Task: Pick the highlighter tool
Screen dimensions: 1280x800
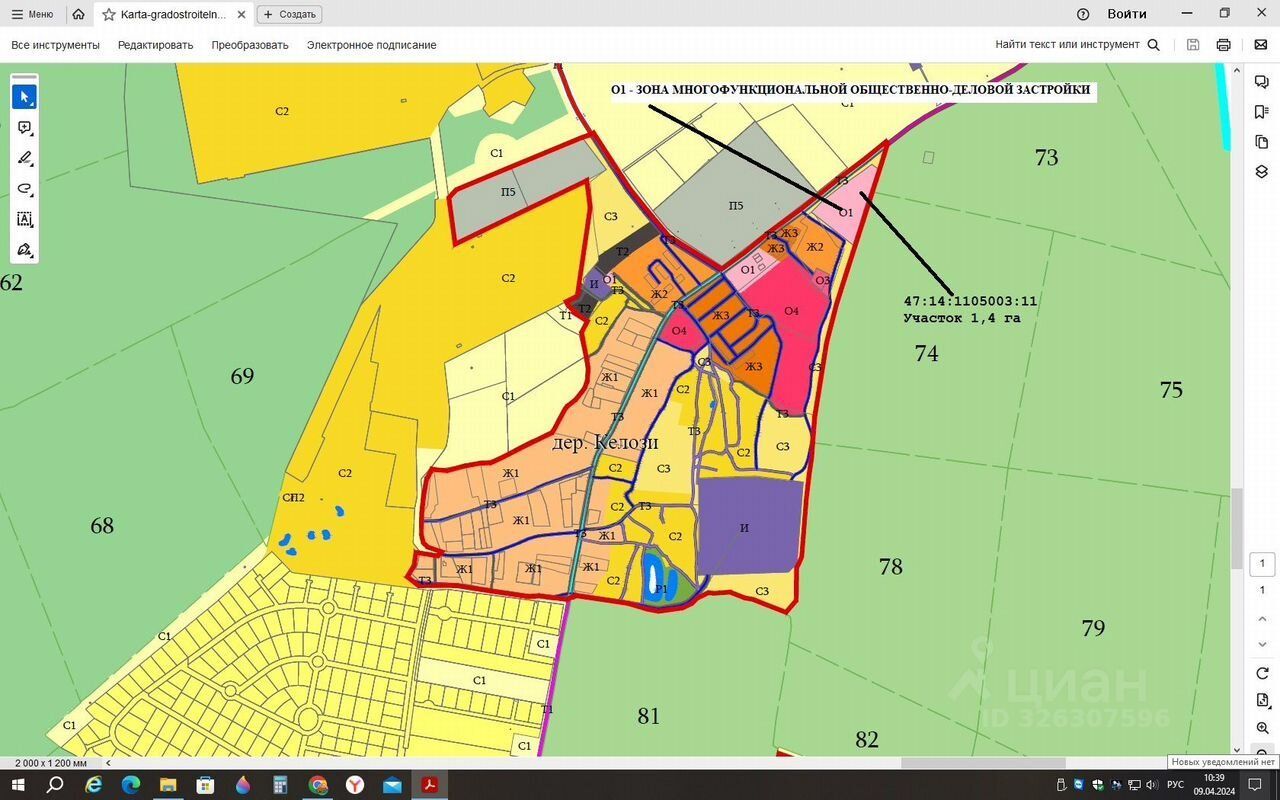Action: pos(25,158)
